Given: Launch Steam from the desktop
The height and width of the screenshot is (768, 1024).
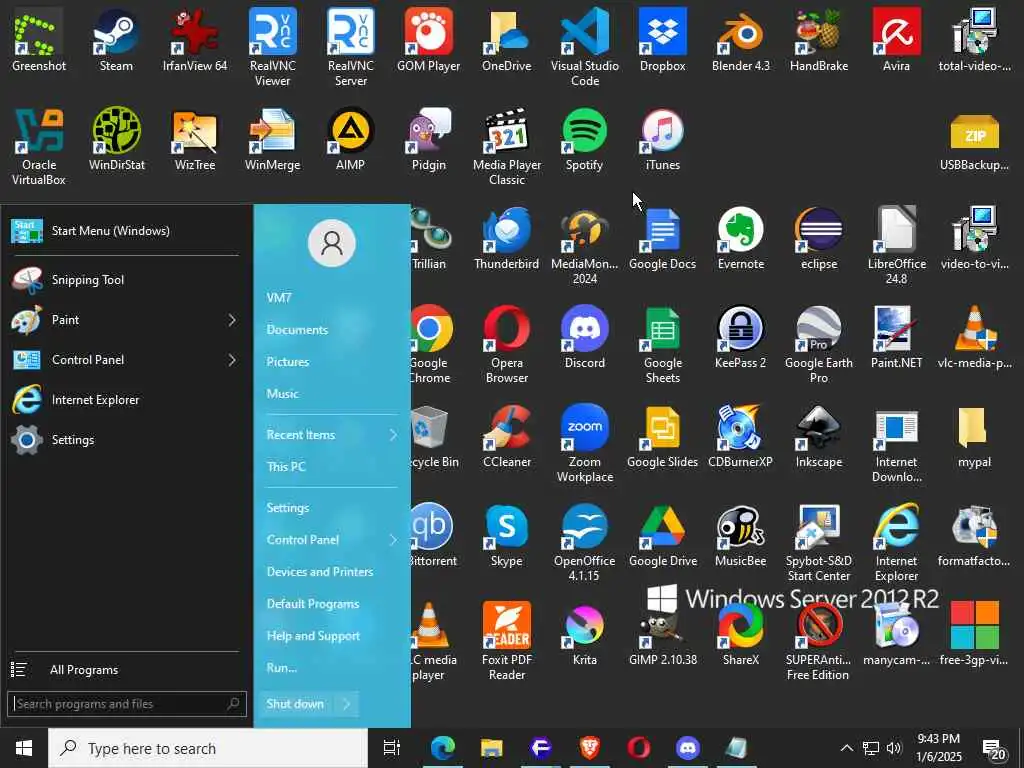Looking at the screenshot, I should coord(116,39).
